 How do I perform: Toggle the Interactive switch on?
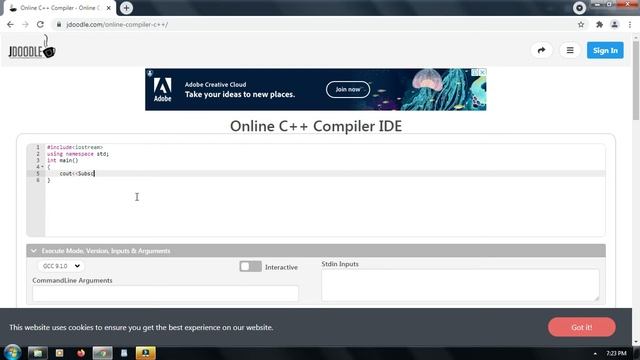pos(250,267)
